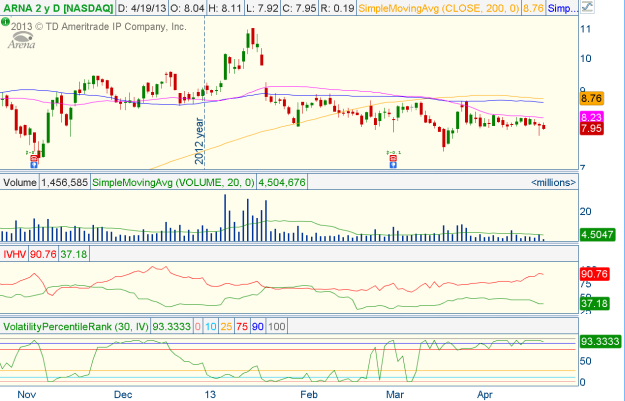Click the 93.3333 percentile rank axis badge

pyautogui.click(x=598, y=341)
